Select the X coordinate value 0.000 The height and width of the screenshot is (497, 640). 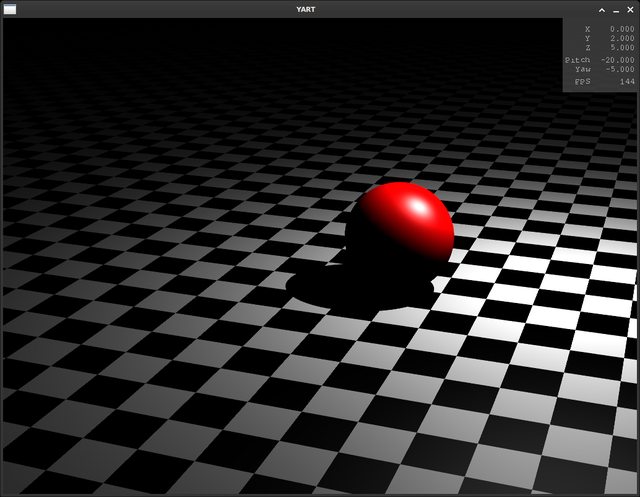tap(622, 29)
